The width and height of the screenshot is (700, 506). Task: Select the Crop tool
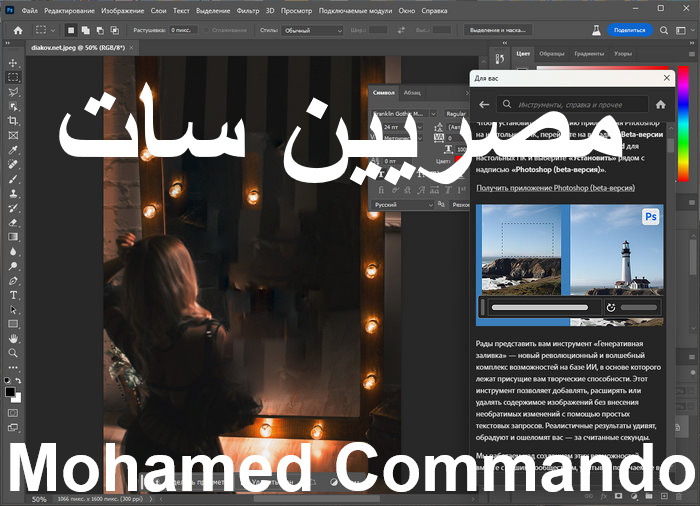click(13, 120)
